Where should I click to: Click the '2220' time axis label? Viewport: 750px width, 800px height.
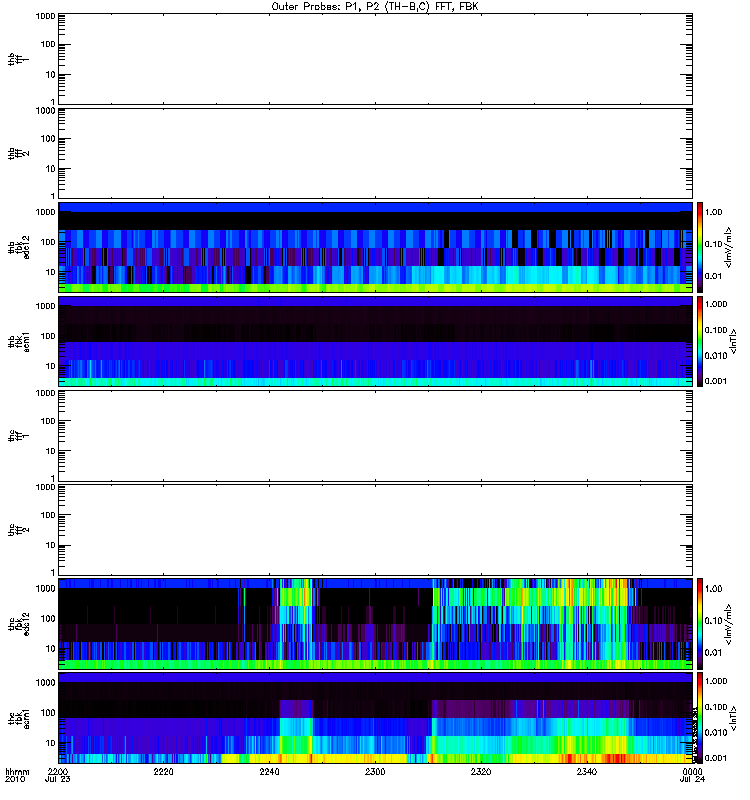click(x=163, y=771)
